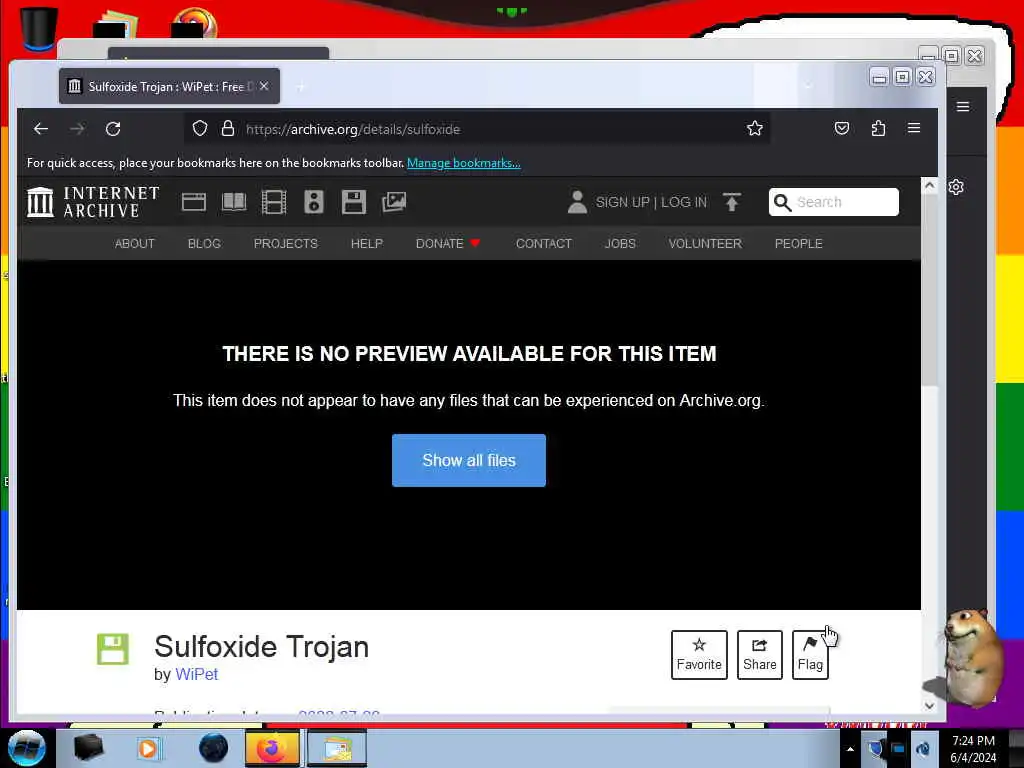The image size is (1024, 768).
Task: Open Firefox extensions puzzle icon
Action: (878, 129)
